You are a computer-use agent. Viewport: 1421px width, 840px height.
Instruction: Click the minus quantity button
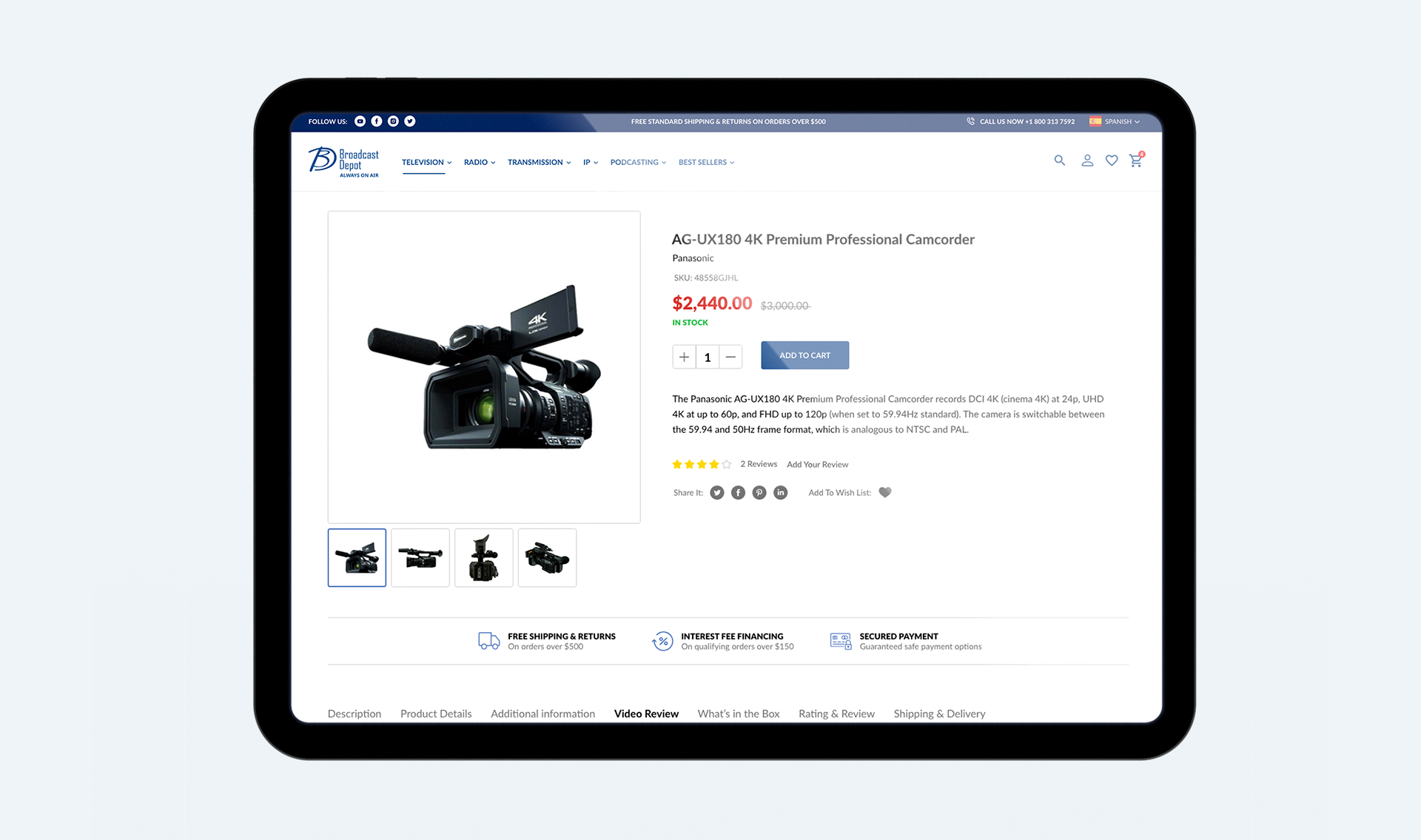coord(730,357)
